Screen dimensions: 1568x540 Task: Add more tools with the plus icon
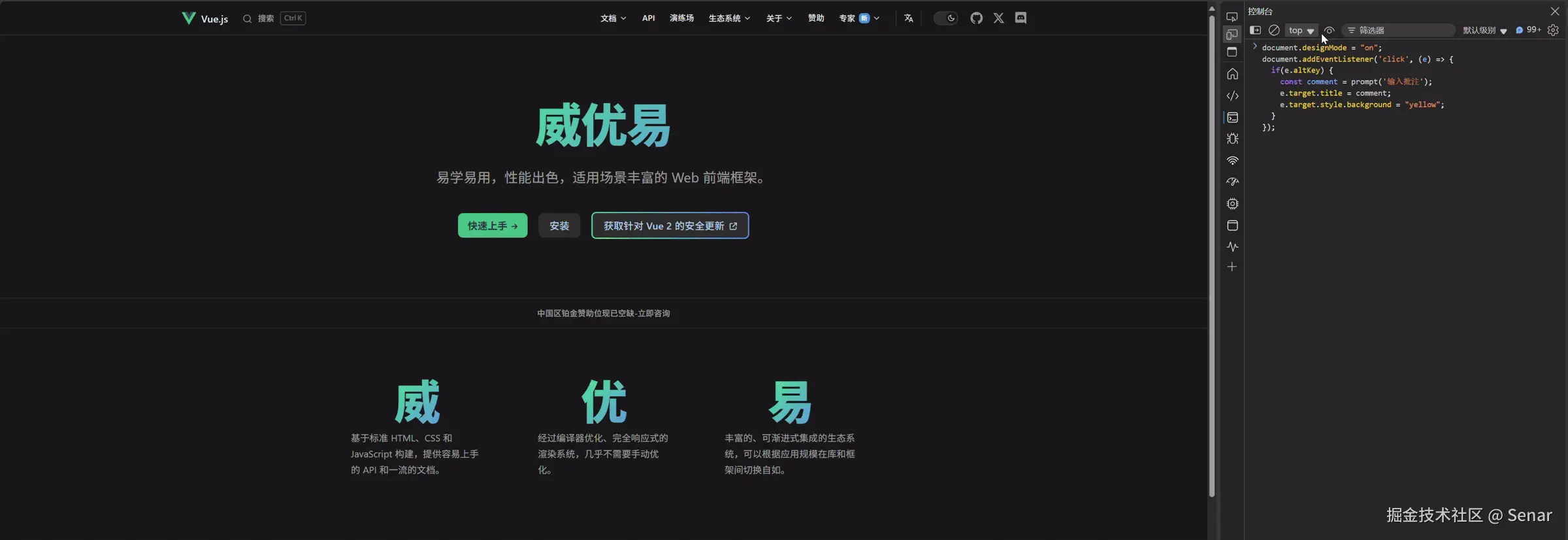tap(1232, 267)
